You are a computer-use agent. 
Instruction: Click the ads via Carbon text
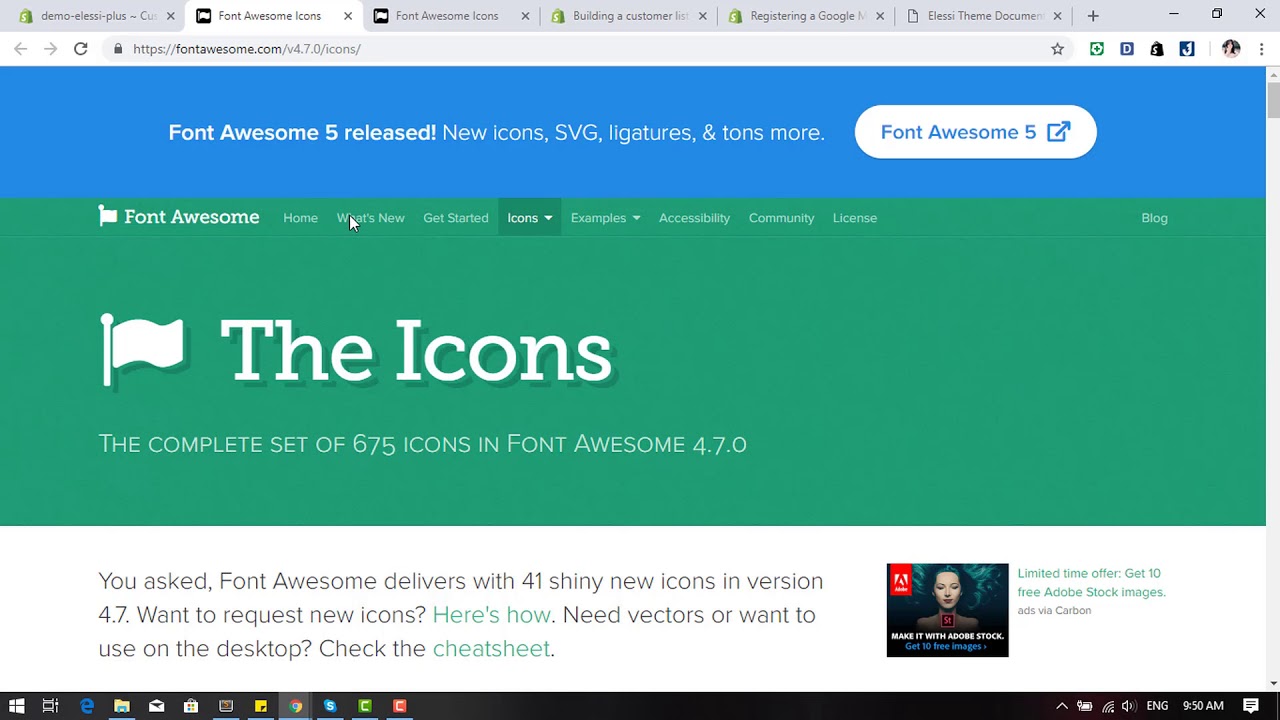tap(1054, 611)
